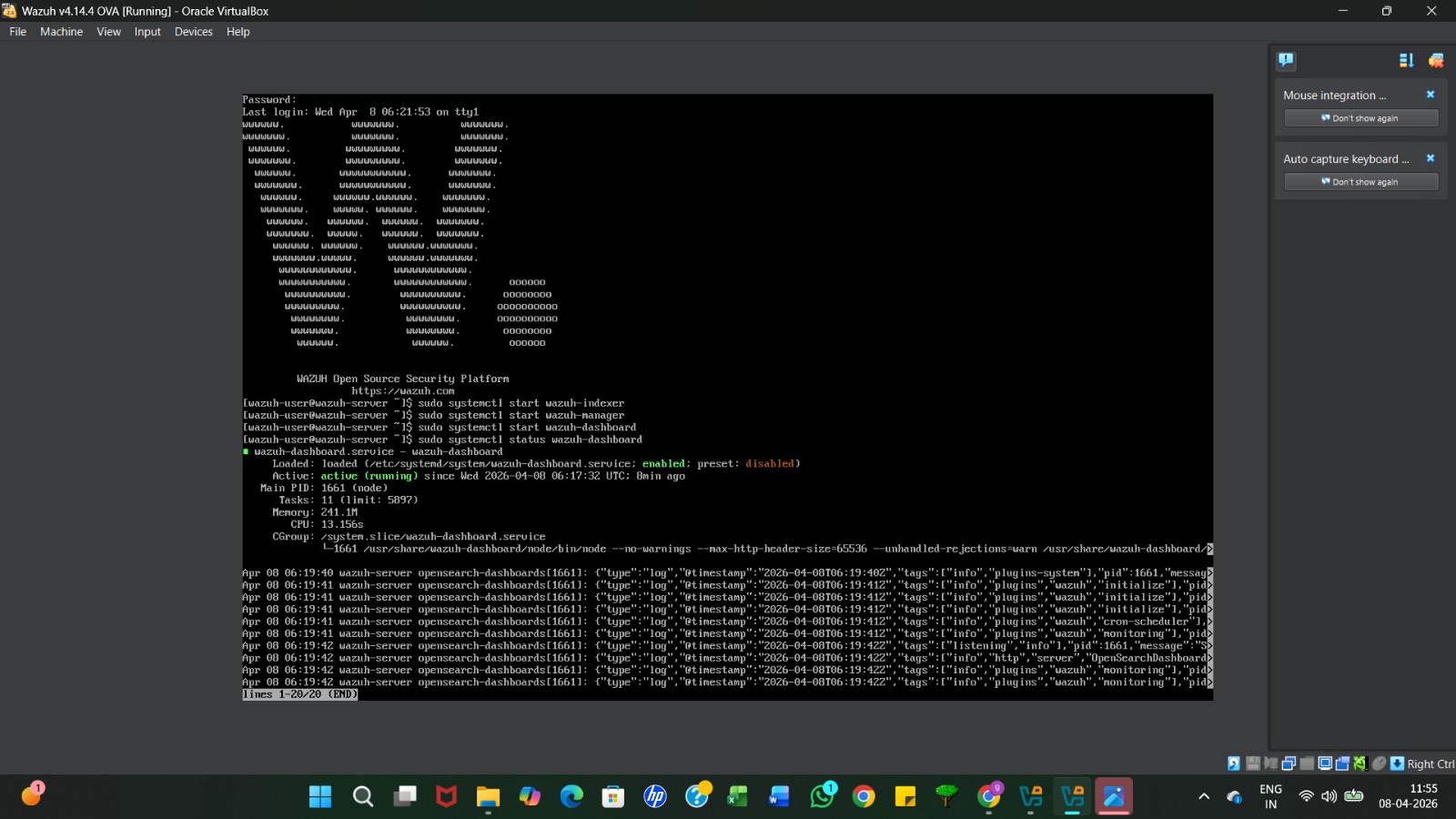Open the Photos app taskbar icon
The height and width of the screenshot is (819, 1456).
(1114, 797)
